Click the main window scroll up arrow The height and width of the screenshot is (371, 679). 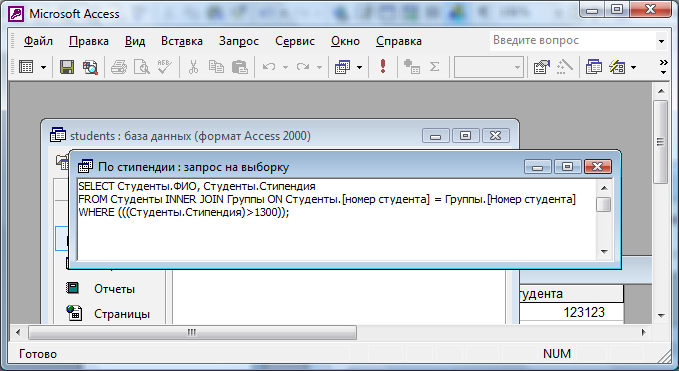pyautogui.click(x=660, y=90)
